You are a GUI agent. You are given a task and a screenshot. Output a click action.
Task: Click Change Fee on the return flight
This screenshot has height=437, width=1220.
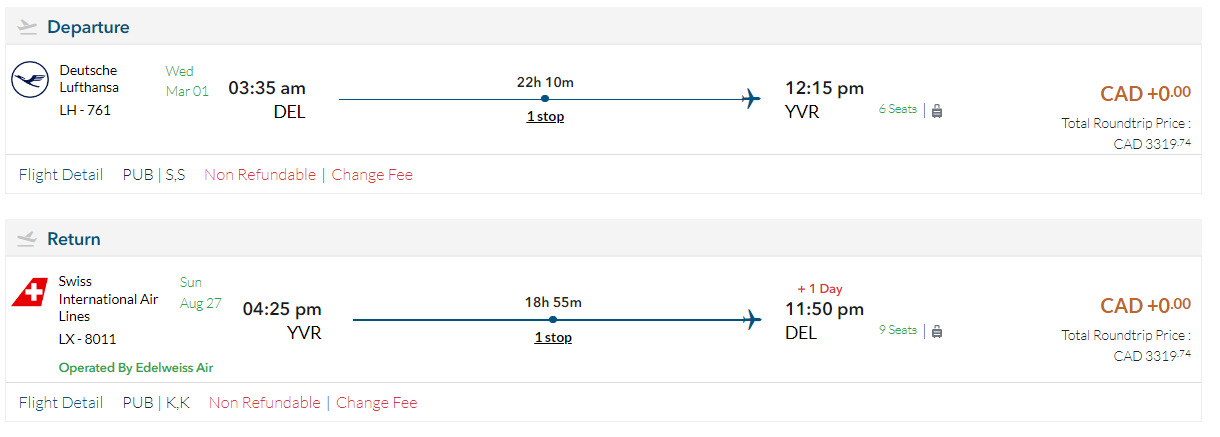tap(376, 403)
